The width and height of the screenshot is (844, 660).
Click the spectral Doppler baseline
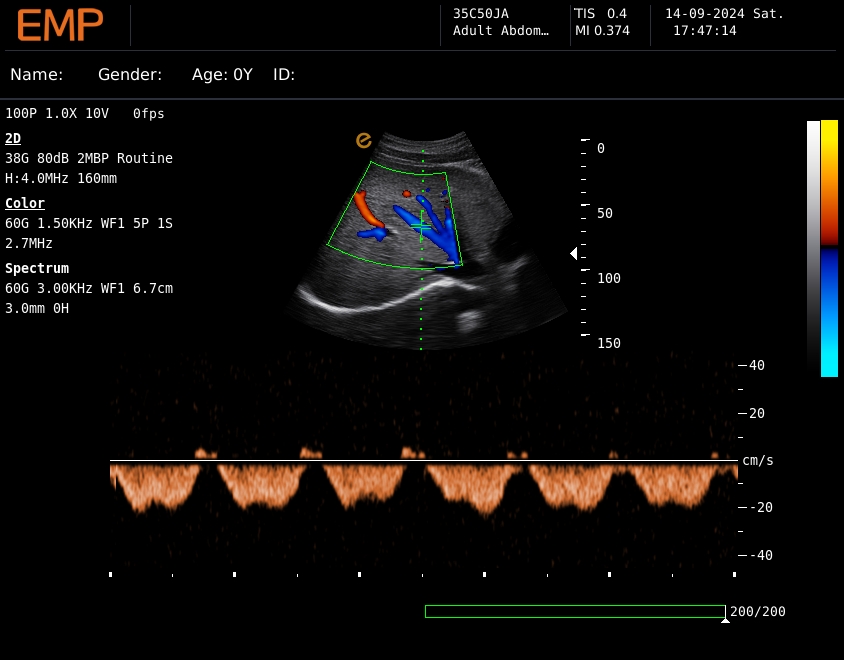point(422,461)
